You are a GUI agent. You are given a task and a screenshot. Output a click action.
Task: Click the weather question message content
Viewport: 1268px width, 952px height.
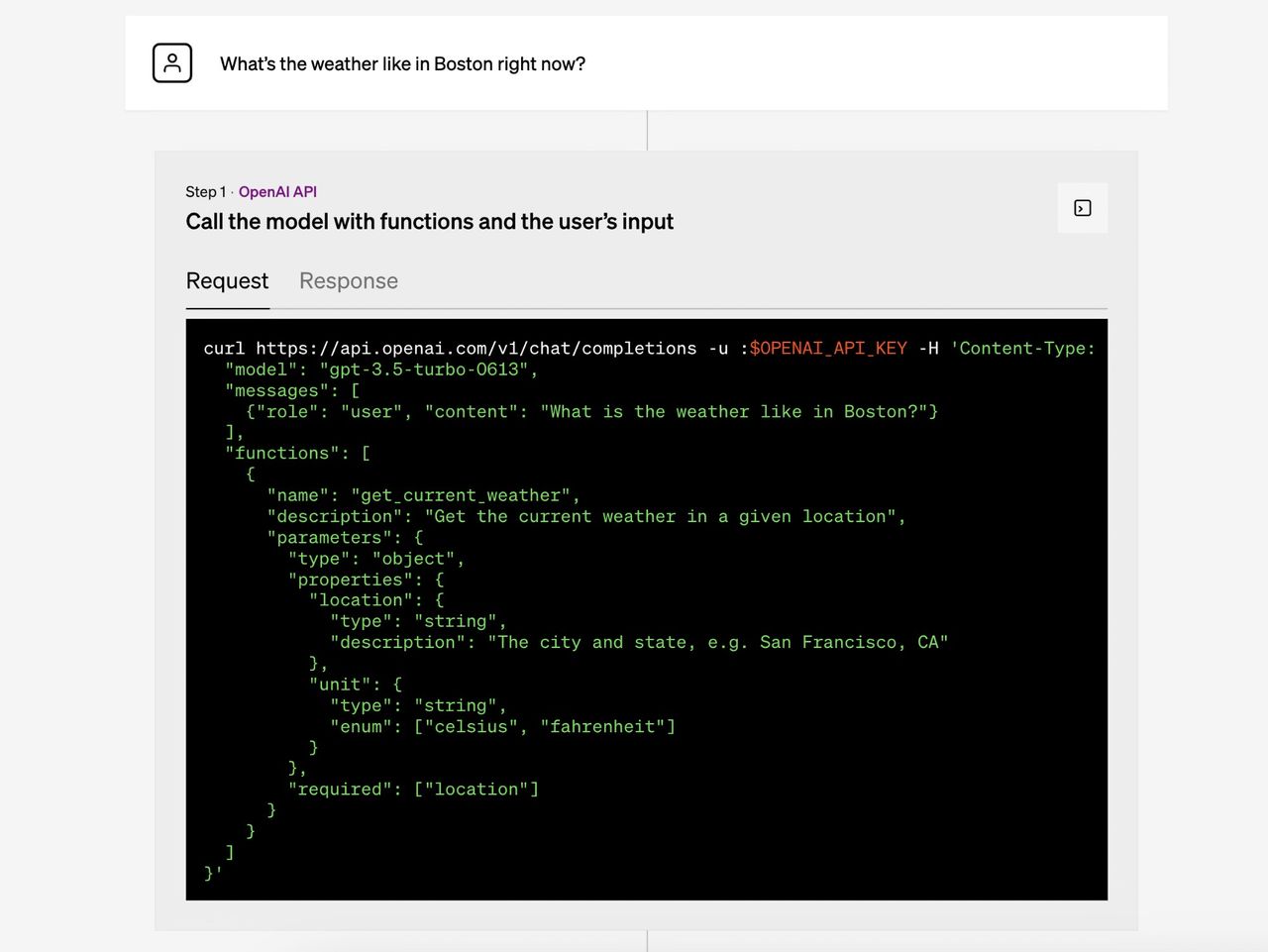(x=738, y=411)
